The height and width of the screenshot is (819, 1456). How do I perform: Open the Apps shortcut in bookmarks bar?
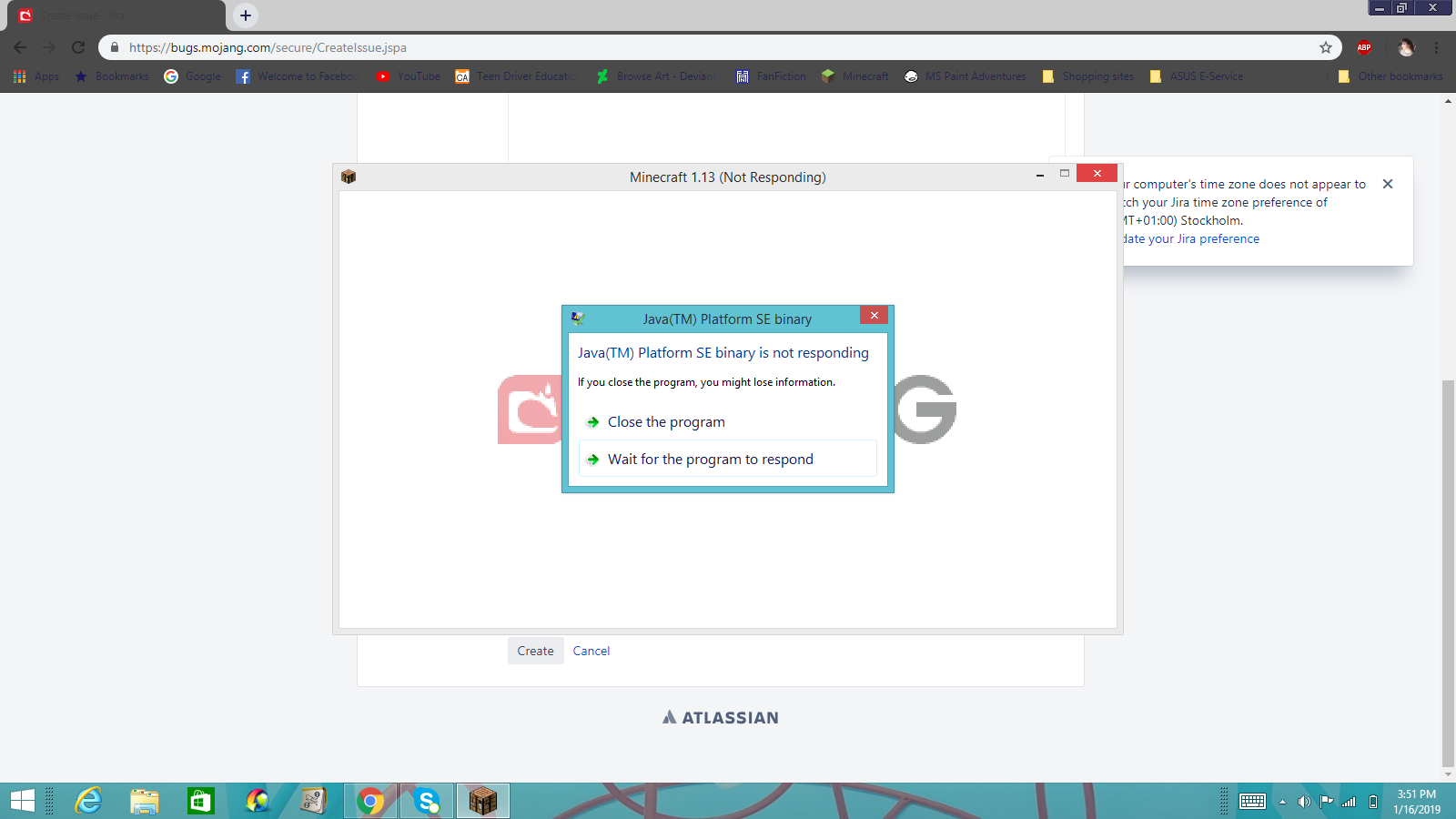coord(36,76)
